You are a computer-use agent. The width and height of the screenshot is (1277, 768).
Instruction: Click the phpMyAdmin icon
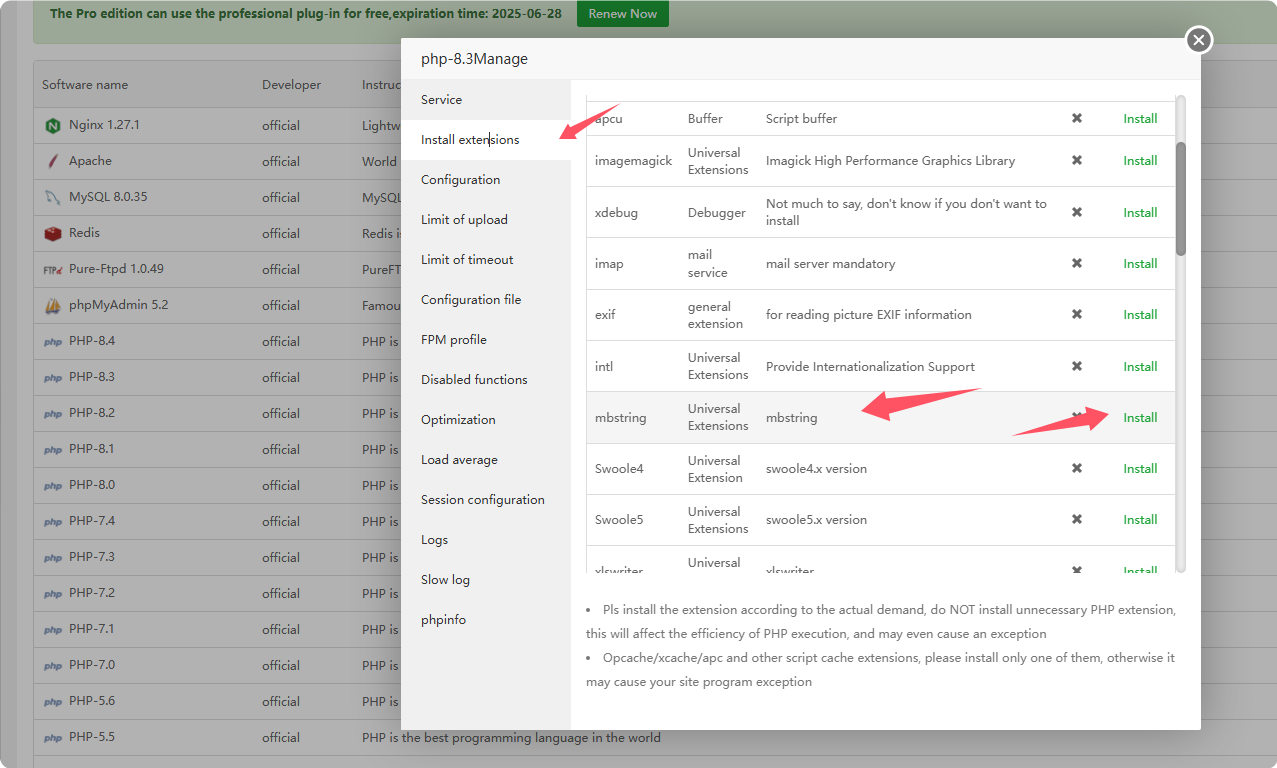pos(53,306)
